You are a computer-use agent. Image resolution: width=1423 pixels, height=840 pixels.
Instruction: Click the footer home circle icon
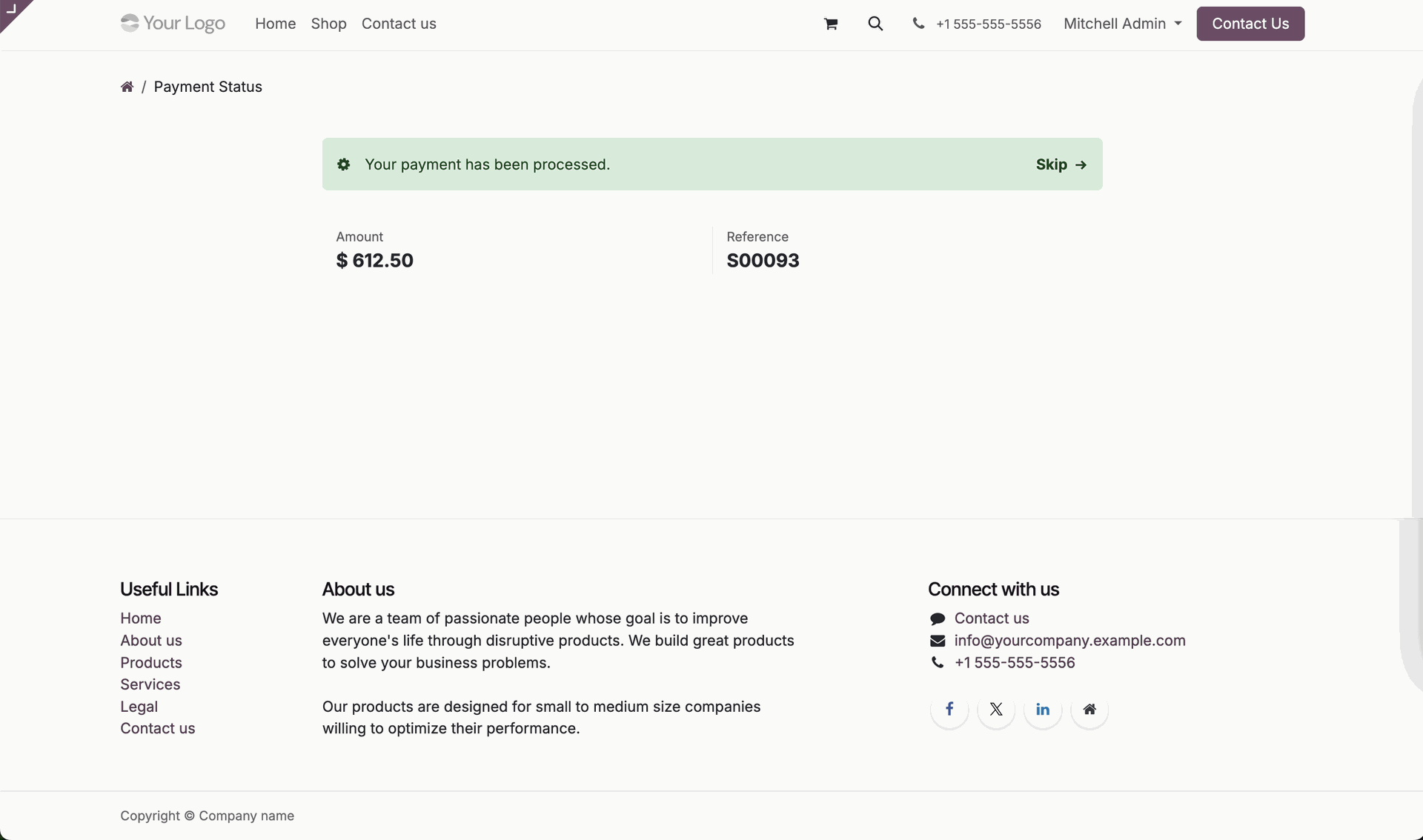pos(1089,710)
